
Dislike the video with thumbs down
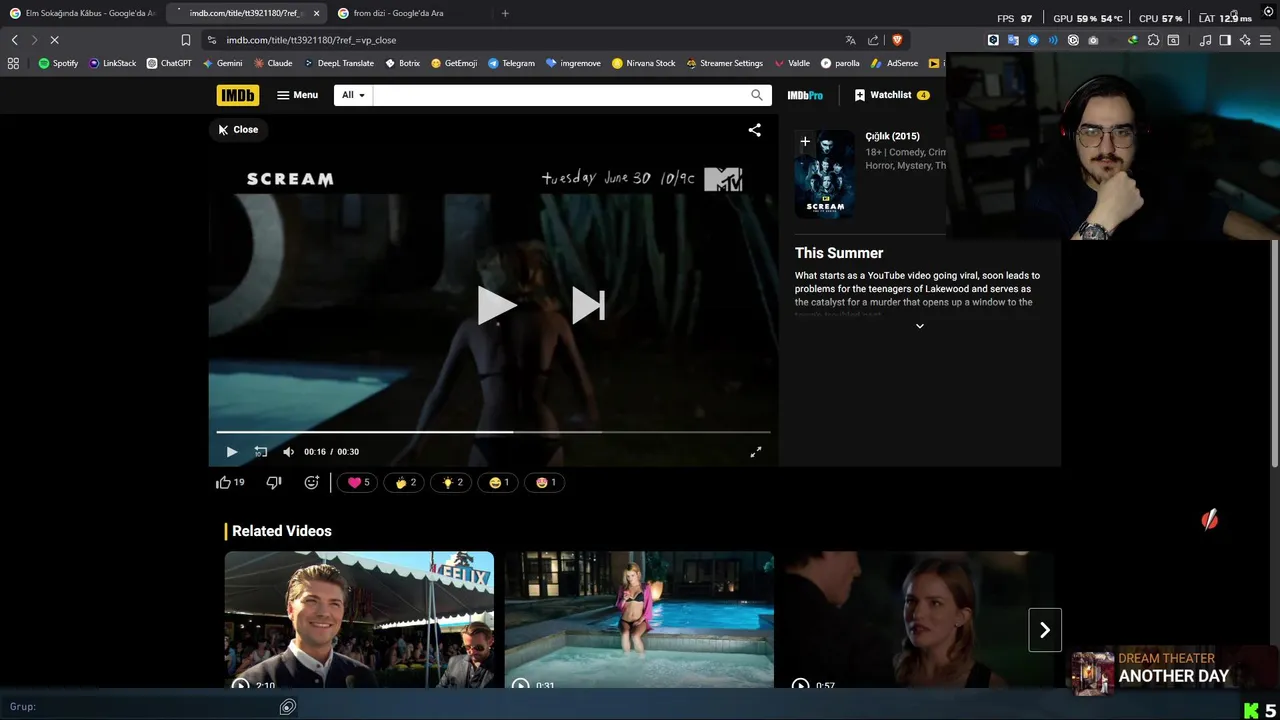274,482
